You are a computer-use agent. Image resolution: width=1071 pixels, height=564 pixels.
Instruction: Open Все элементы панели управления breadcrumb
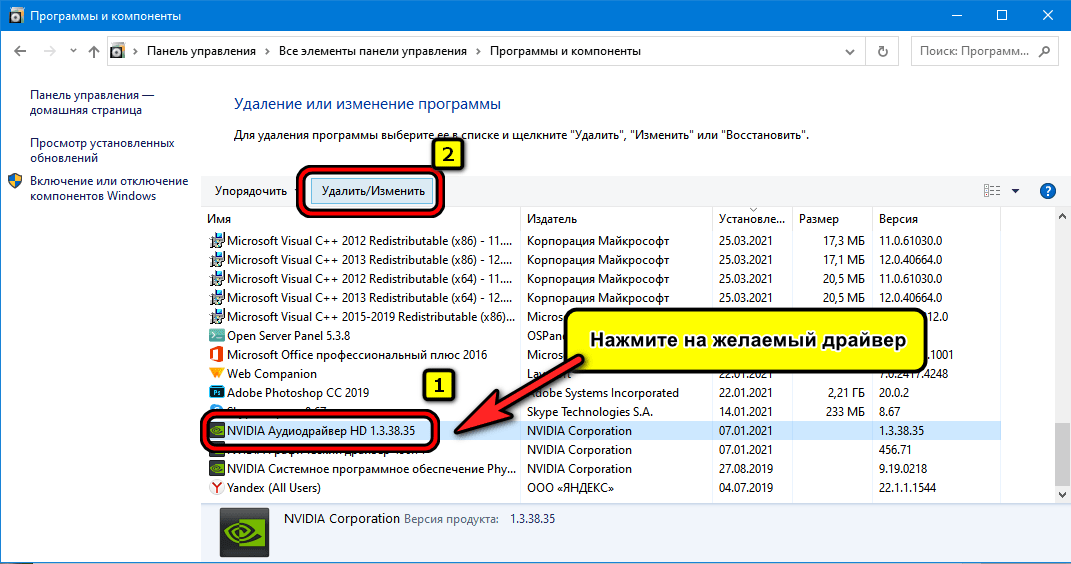[x=372, y=51]
